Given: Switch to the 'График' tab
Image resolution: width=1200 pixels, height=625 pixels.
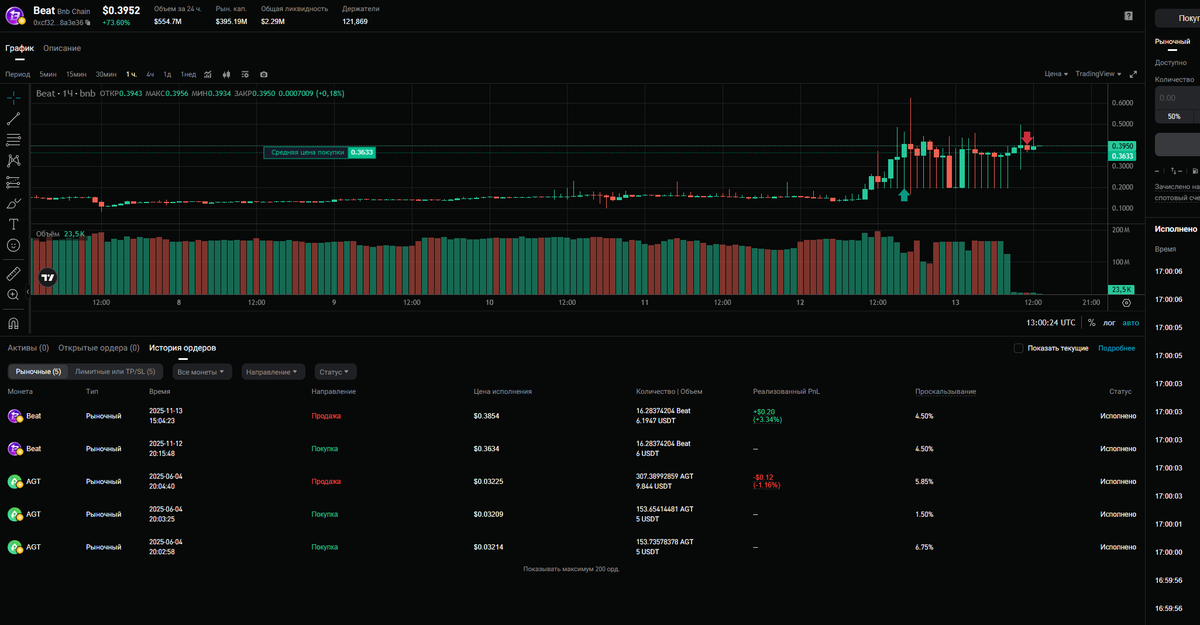Looking at the screenshot, I should pos(19,48).
